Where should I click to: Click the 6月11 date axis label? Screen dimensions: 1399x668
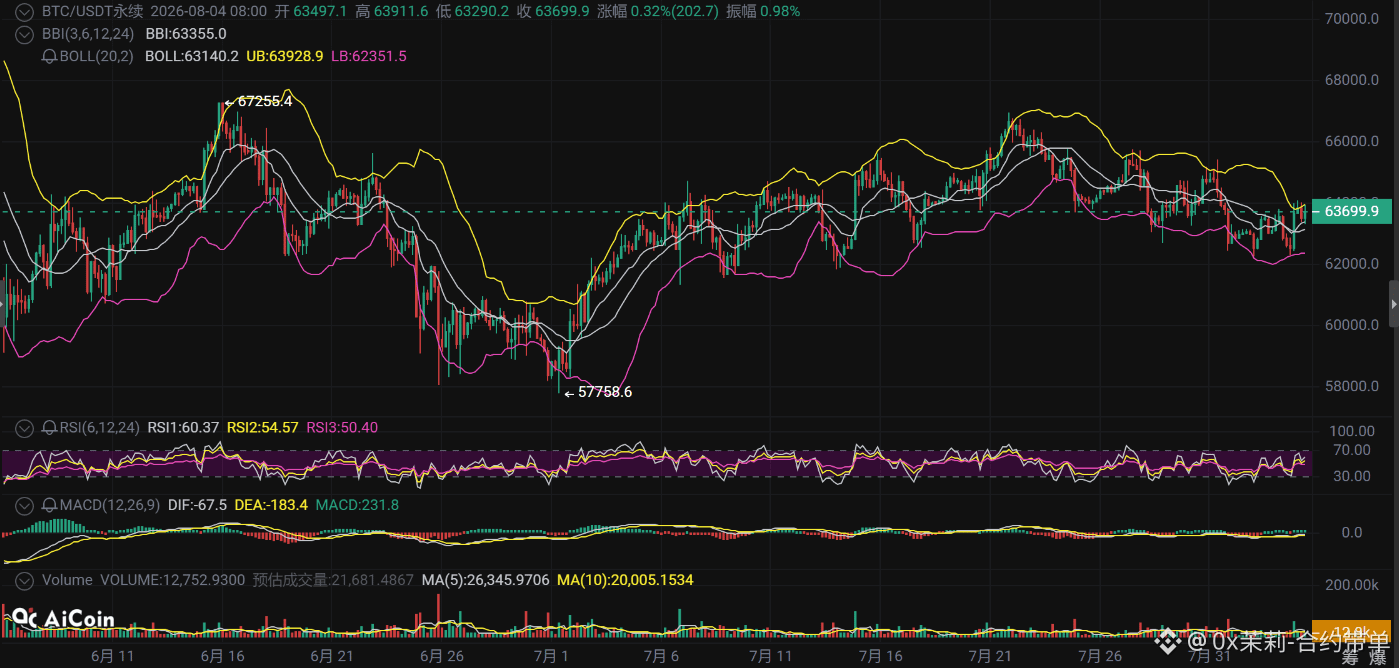[112, 656]
